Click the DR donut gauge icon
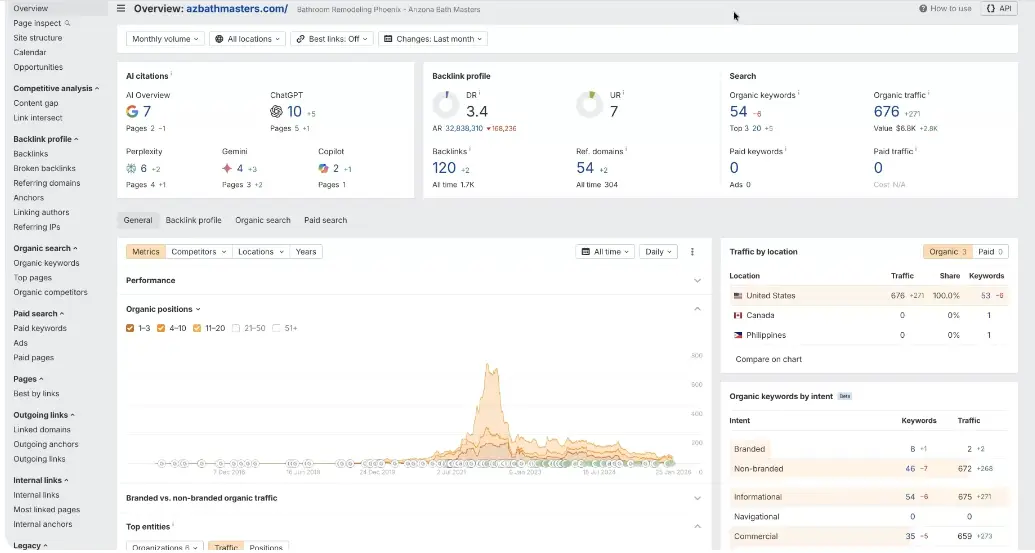 coord(446,104)
